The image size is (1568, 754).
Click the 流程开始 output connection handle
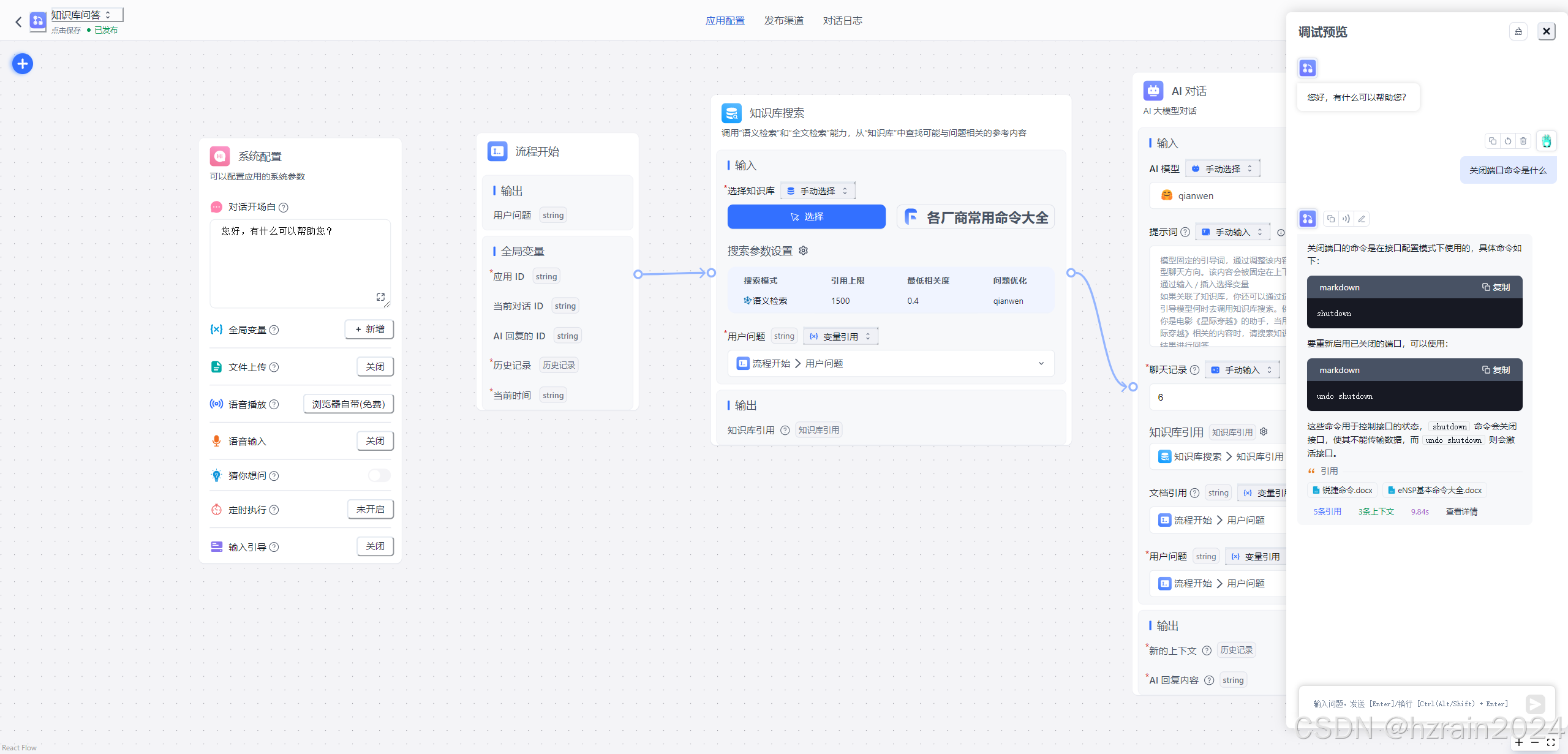[x=638, y=274]
